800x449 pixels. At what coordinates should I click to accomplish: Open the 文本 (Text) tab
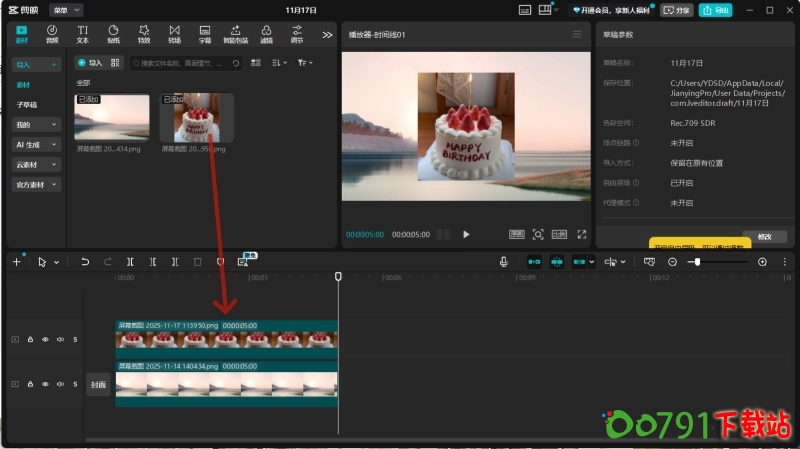(82, 34)
